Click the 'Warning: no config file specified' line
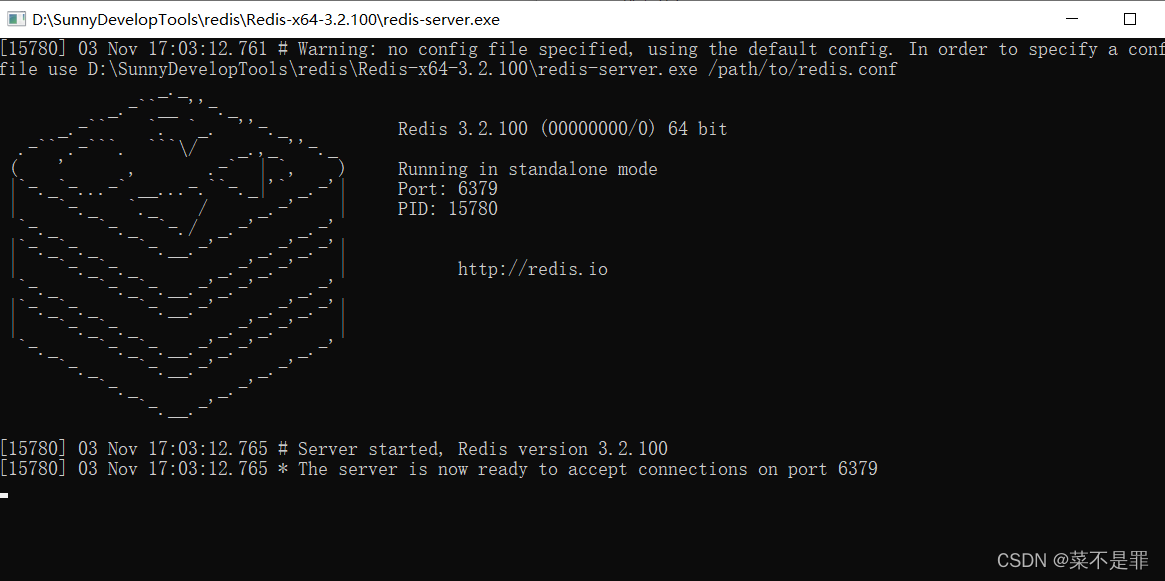The image size is (1165, 581). [582, 50]
